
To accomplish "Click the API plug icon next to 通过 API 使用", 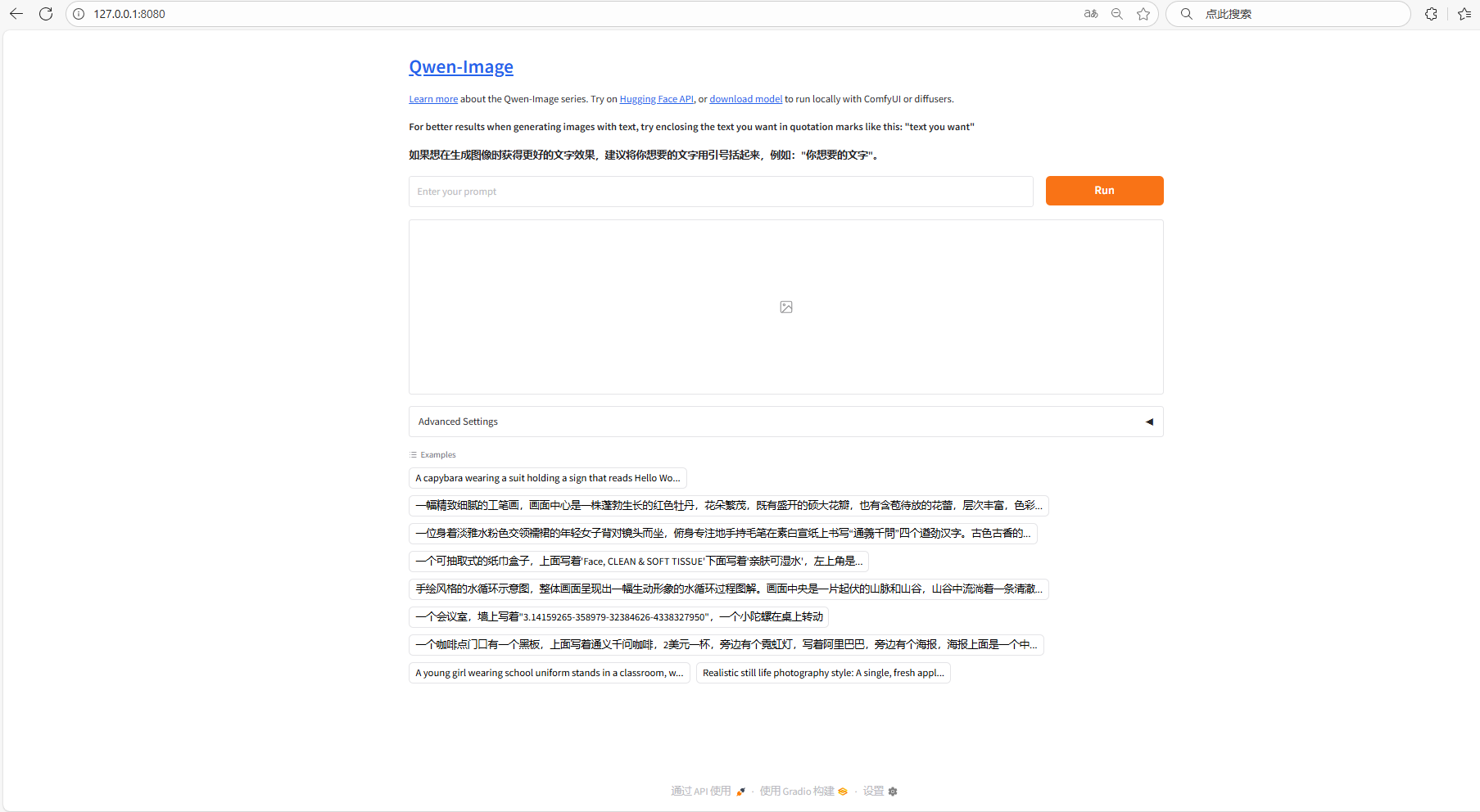I will 740,792.
